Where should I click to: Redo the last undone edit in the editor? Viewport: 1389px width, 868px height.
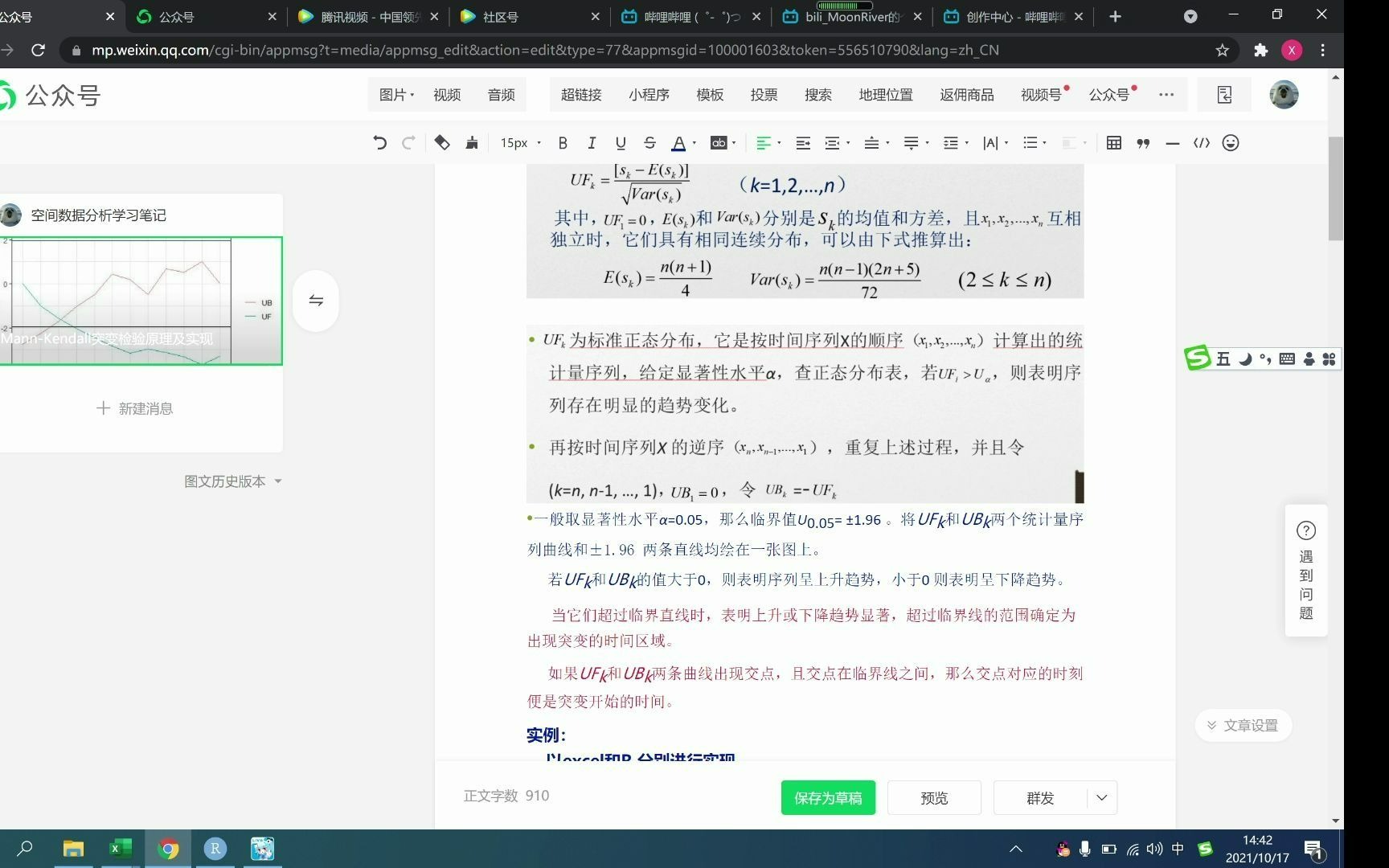(408, 143)
